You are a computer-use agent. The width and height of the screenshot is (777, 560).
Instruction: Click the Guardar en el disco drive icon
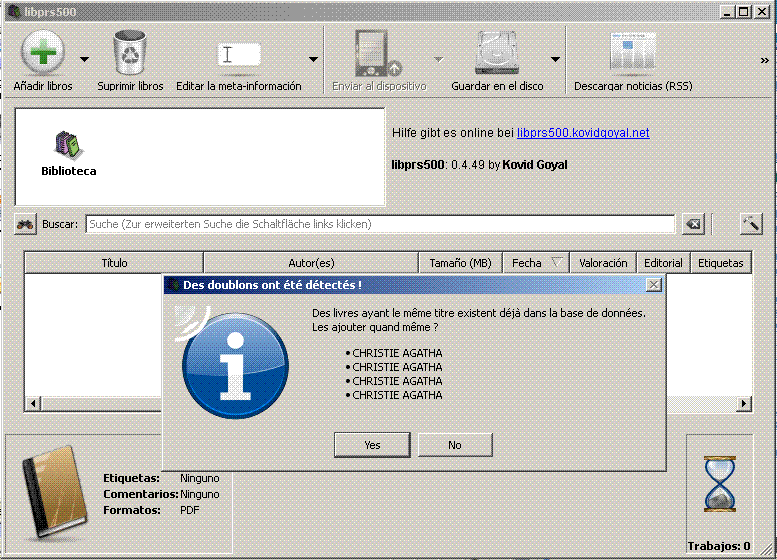(x=497, y=53)
